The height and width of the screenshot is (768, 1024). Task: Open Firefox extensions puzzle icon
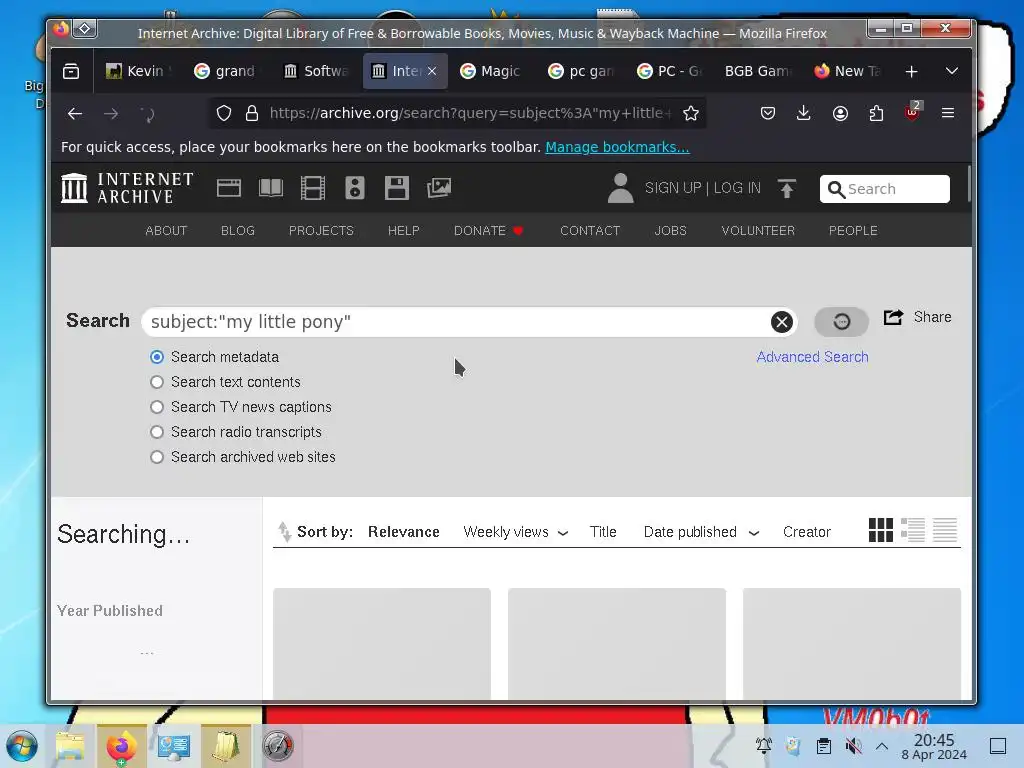click(x=876, y=114)
